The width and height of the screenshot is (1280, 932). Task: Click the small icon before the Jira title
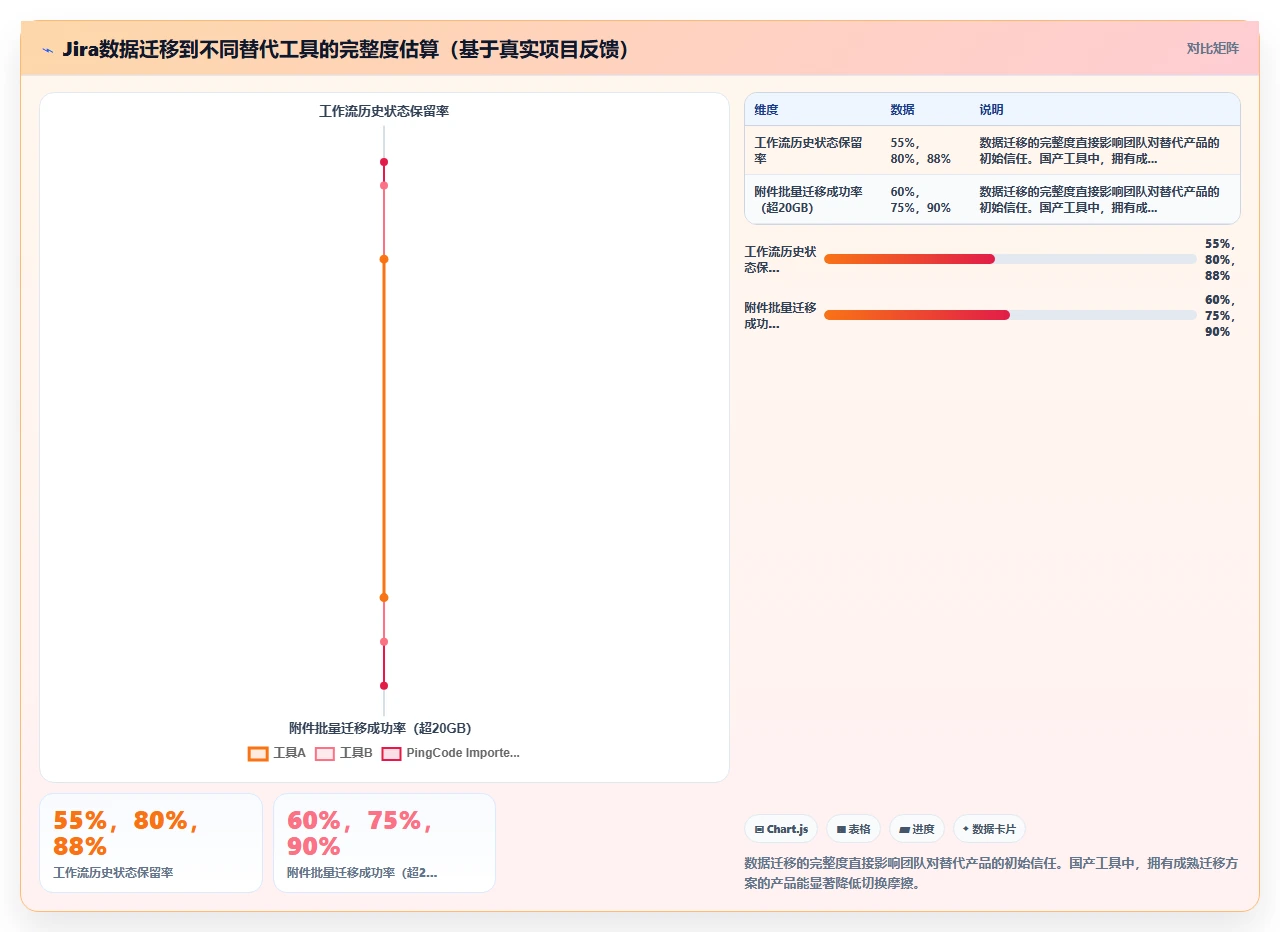47,50
